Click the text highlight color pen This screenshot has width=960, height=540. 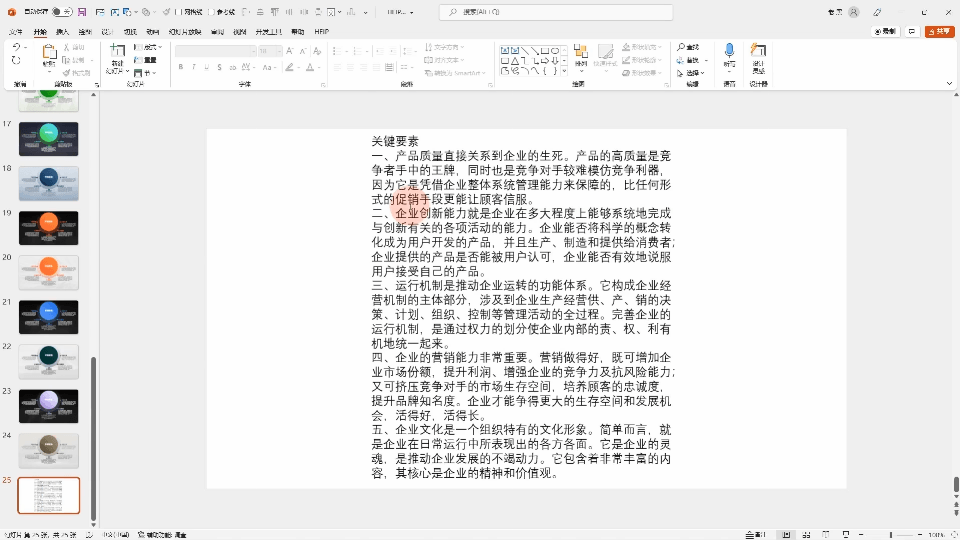tap(289, 67)
